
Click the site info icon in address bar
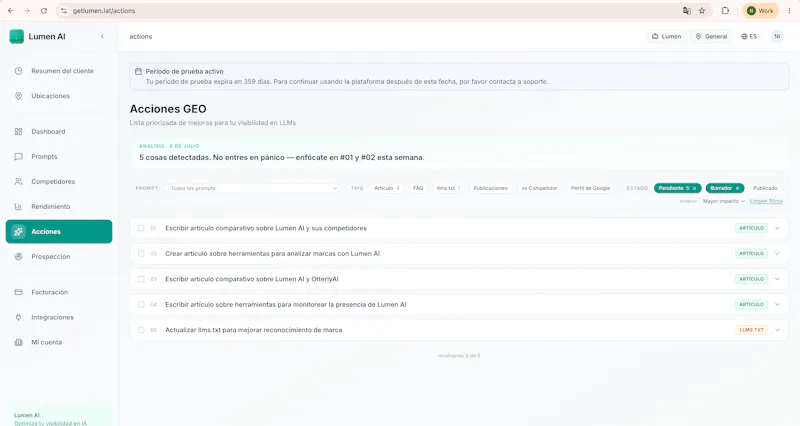(63, 11)
